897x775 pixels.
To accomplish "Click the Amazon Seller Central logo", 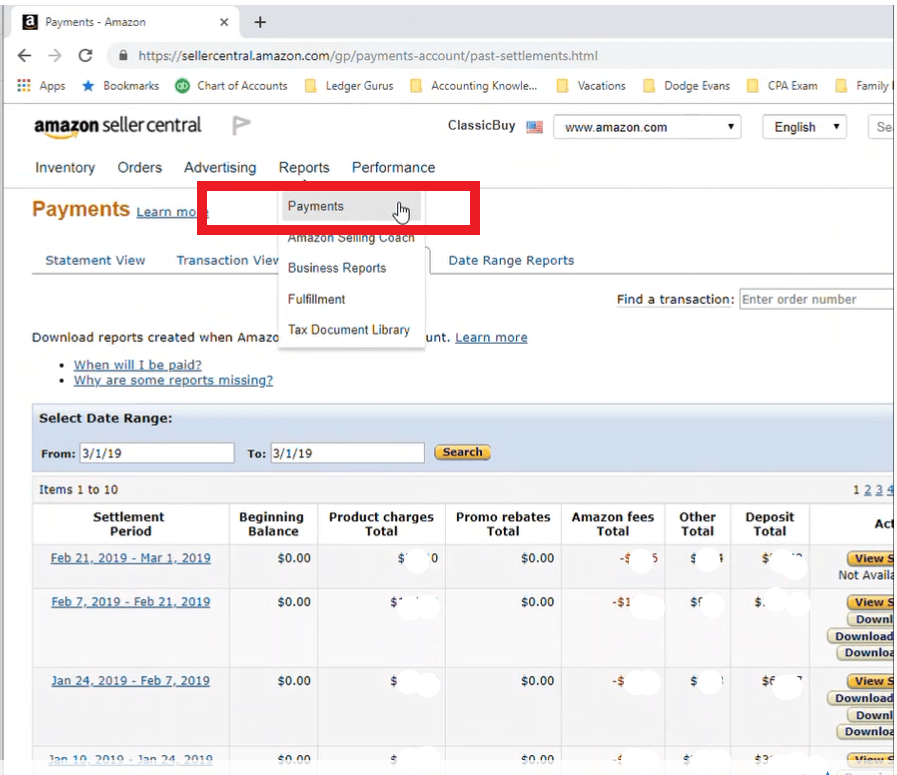I will point(118,126).
